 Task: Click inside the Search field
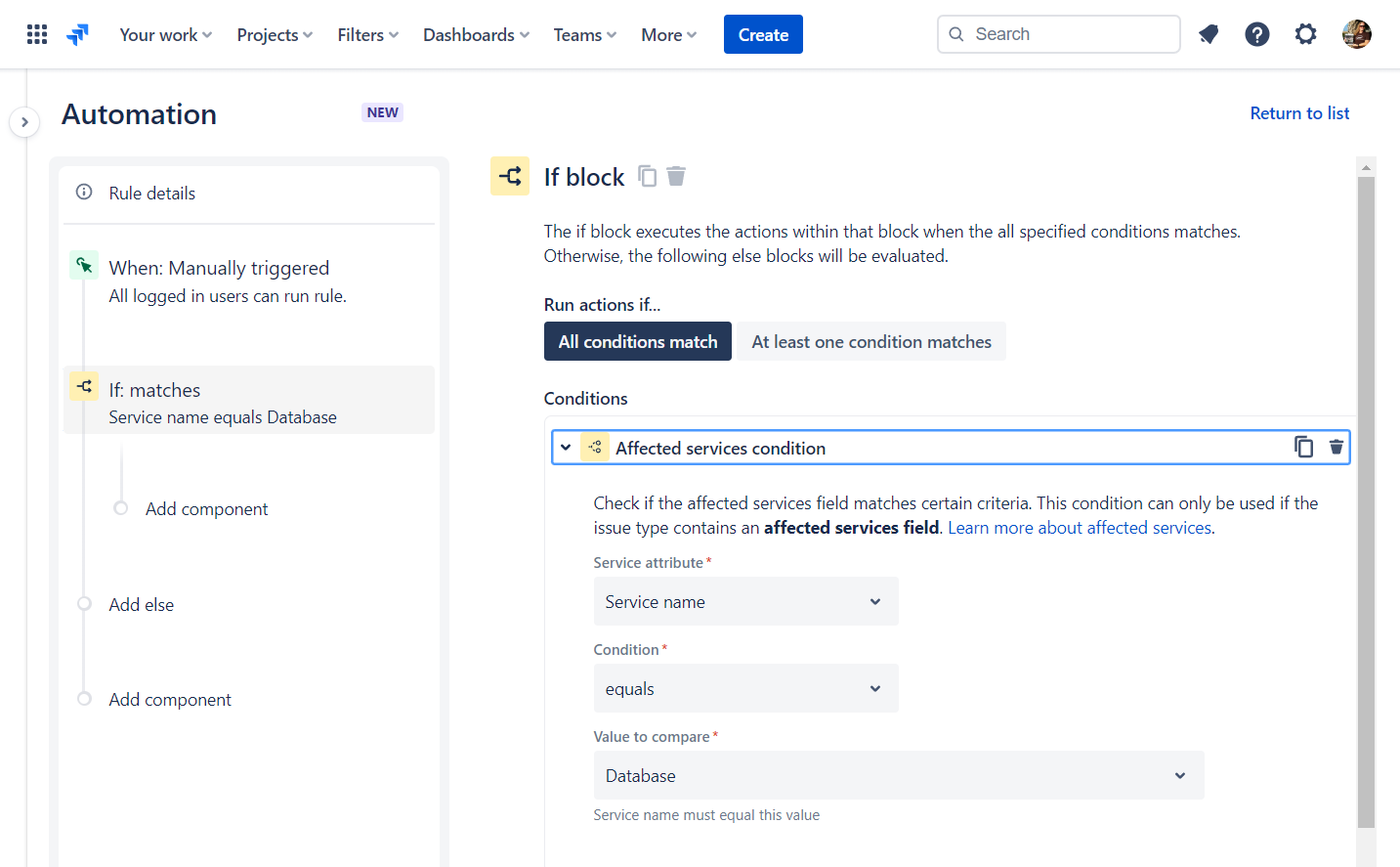point(1058,33)
